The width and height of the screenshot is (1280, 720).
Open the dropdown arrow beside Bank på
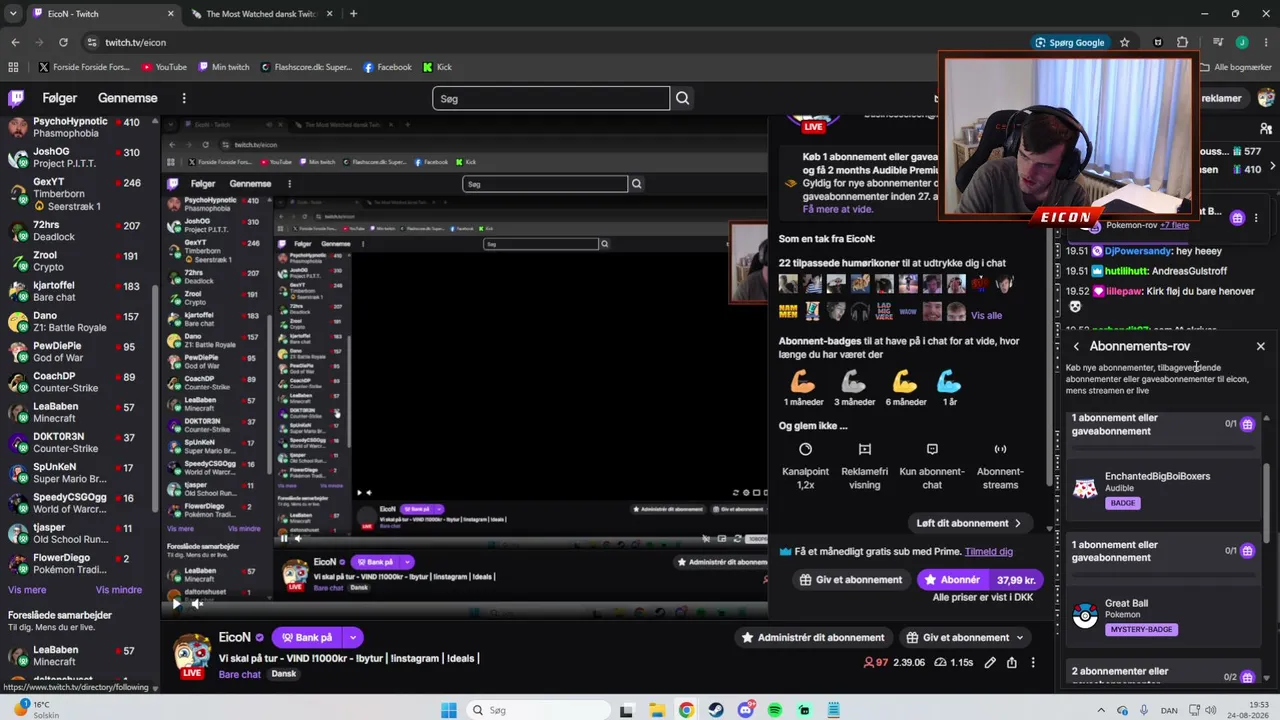(x=353, y=637)
